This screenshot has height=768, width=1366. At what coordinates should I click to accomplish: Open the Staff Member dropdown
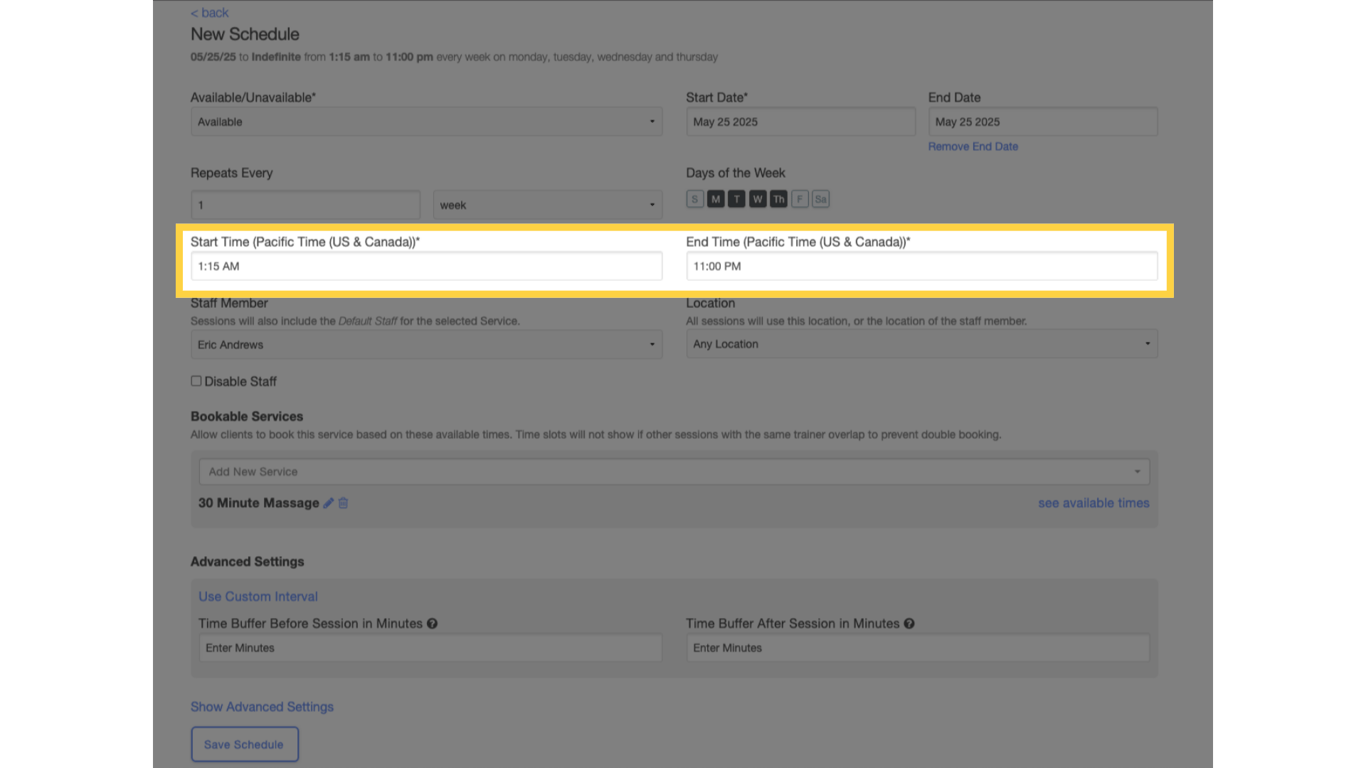click(x=426, y=345)
